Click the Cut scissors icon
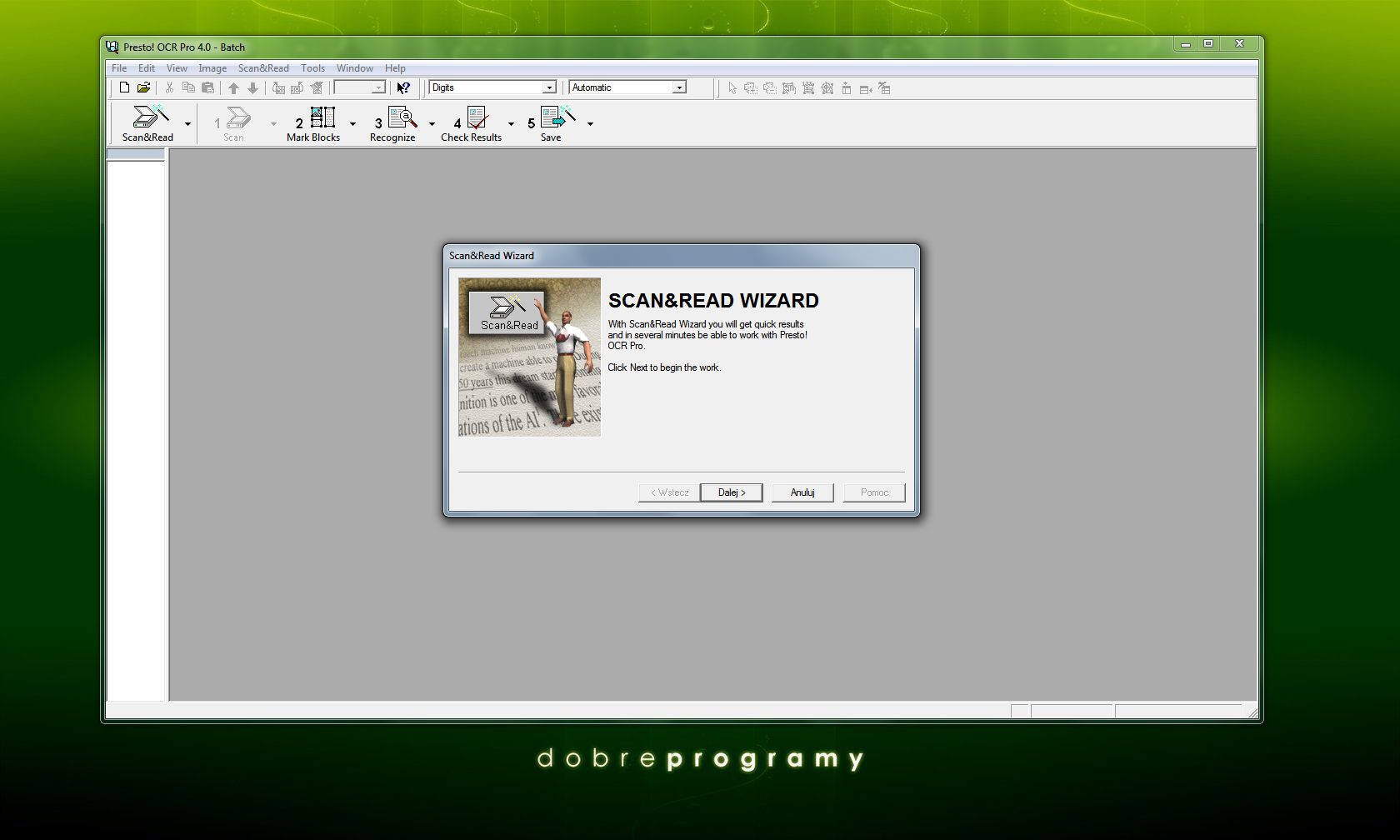Viewport: 1400px width, 840px height. (169, 87)
